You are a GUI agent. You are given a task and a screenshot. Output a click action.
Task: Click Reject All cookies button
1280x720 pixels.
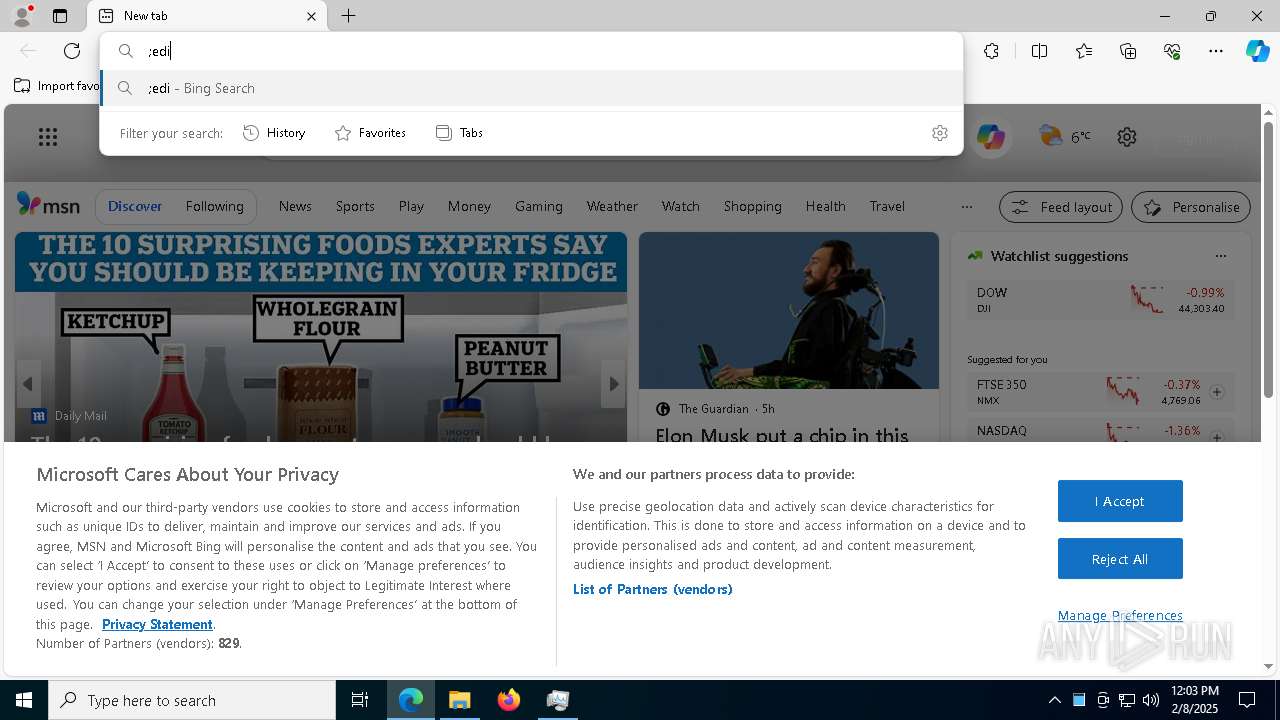[x=1120, y=559]
